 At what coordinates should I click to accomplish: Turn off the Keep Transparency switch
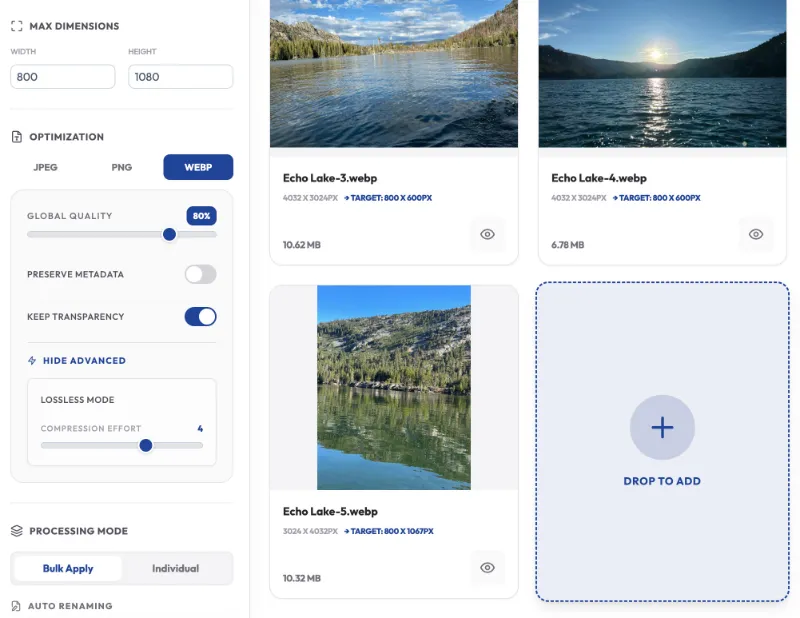201,316
